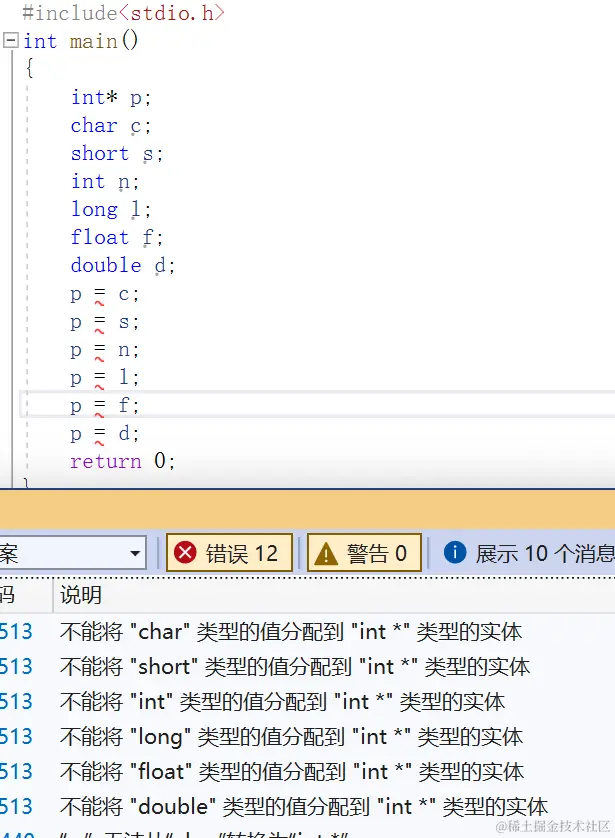Click the yellow warning triangle icon

(x=326, y=554)
